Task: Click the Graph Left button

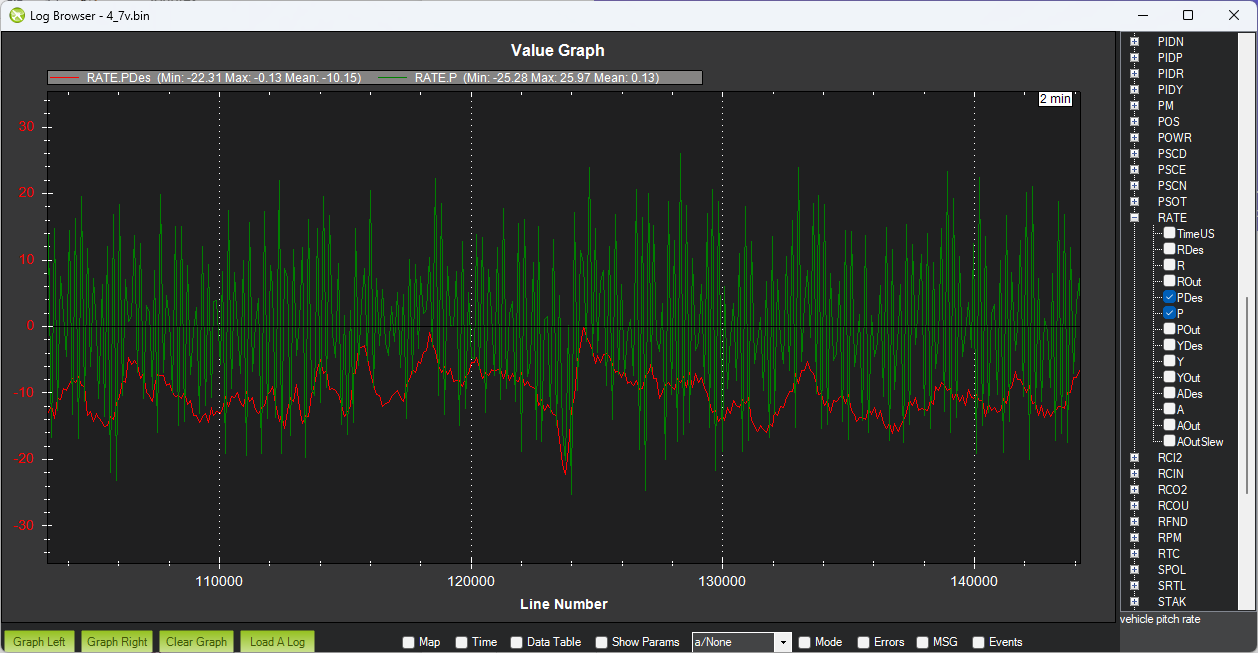Action: tap(40, 642)
